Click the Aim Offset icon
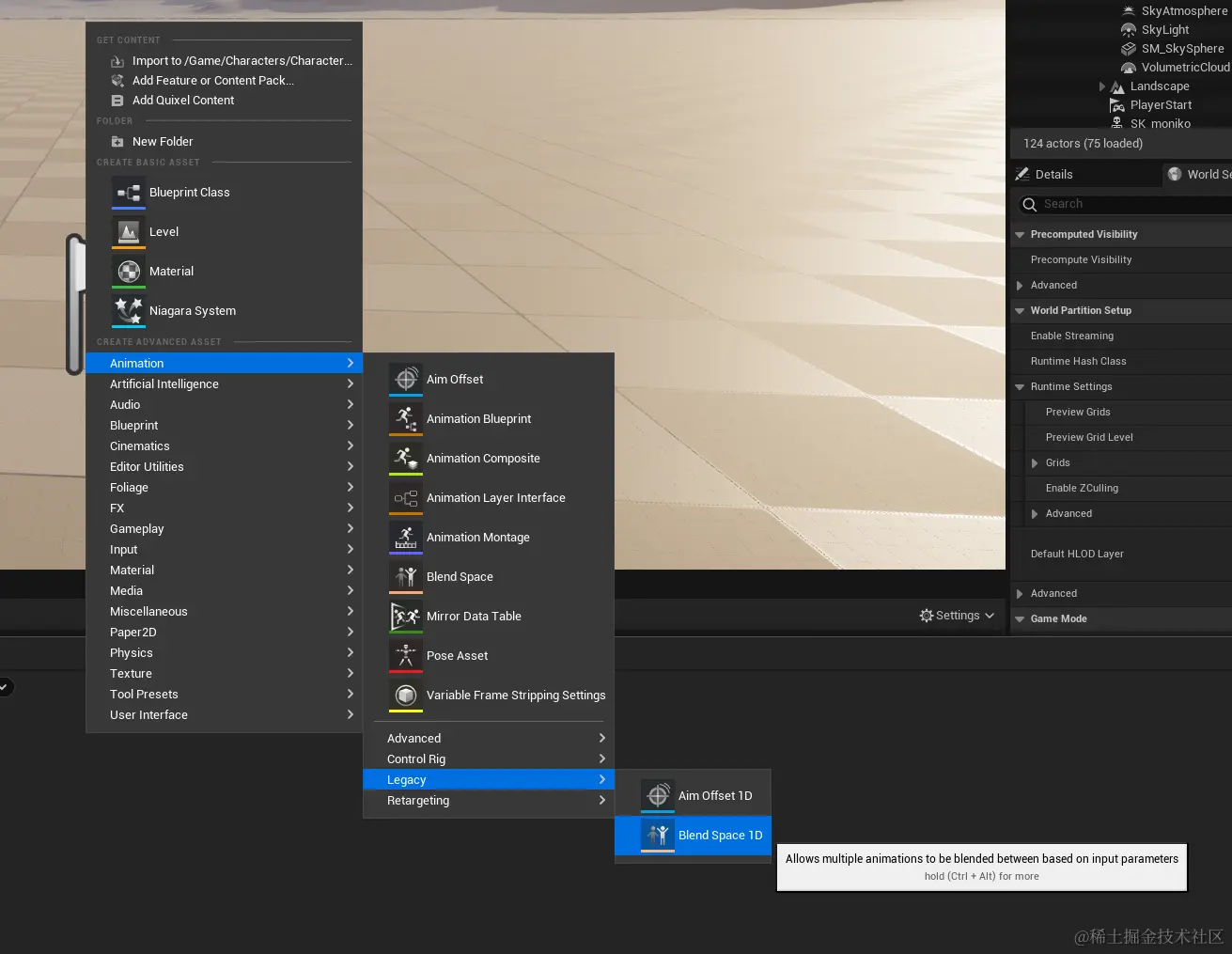The image size is (1232, 954). (x=406, y=379)
